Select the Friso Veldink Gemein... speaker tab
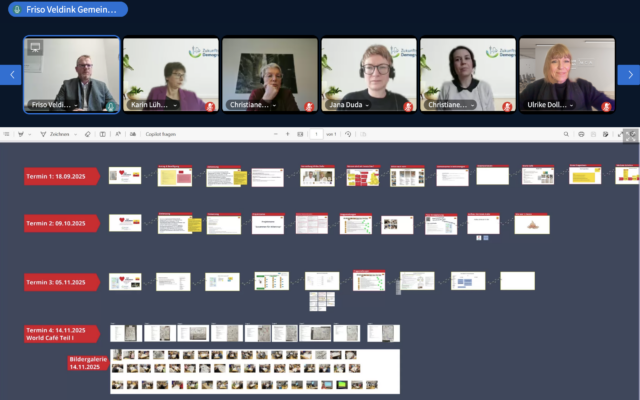640x400 pixels. click(x=64, y=9)
